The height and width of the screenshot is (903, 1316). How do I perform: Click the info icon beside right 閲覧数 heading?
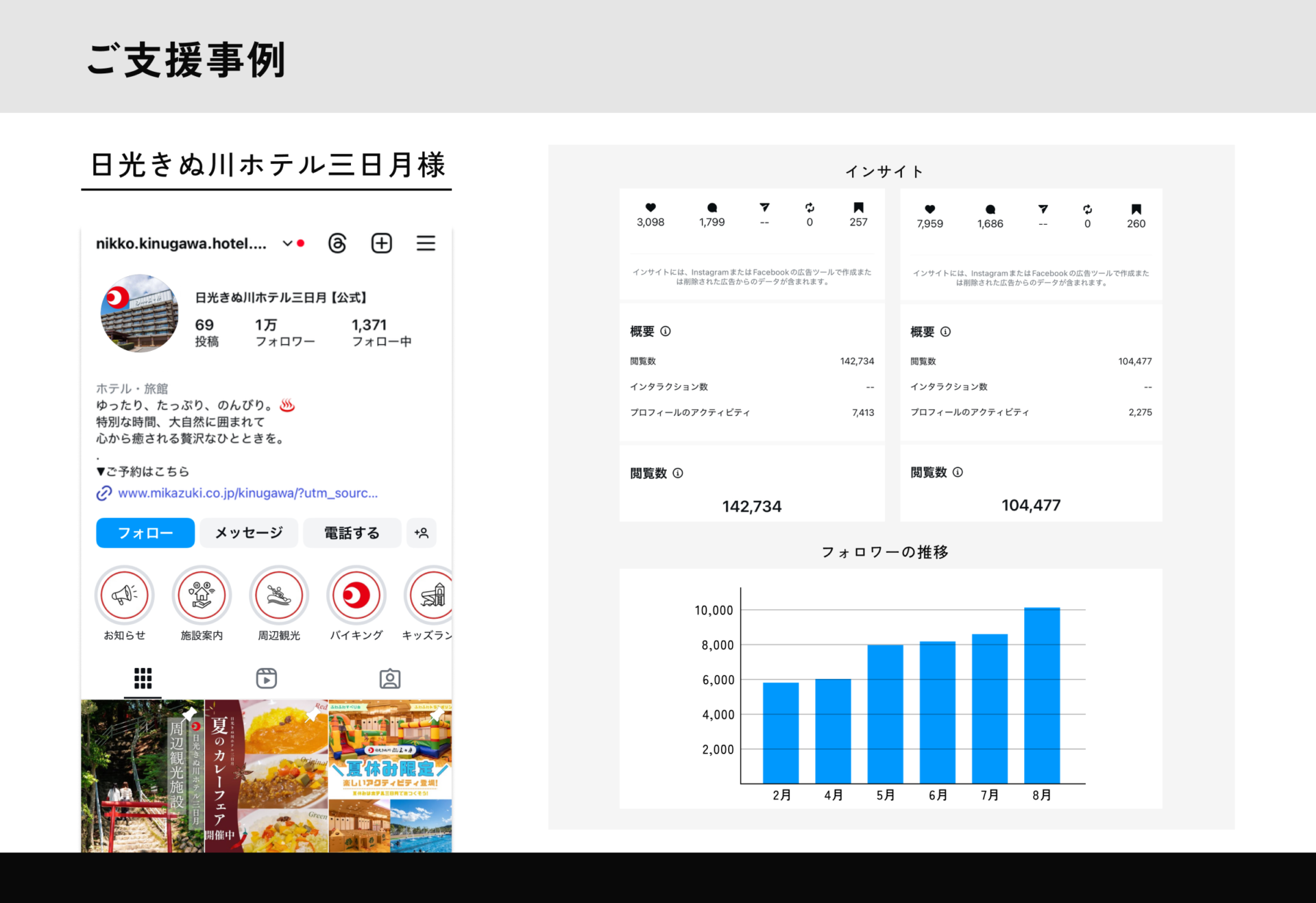958,472
